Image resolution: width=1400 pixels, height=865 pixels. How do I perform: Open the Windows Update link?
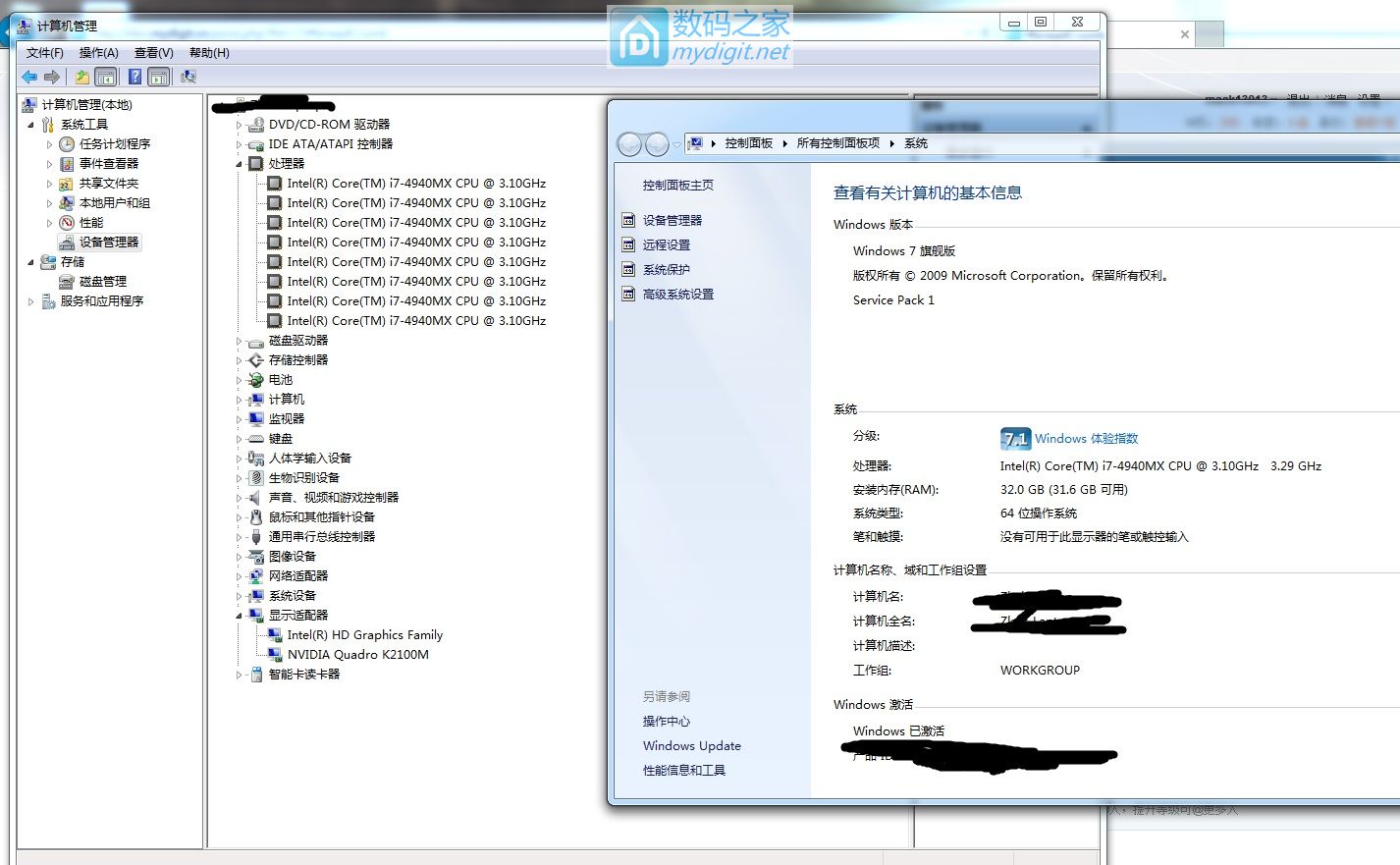pyautogui.click(x=692, y=745)
